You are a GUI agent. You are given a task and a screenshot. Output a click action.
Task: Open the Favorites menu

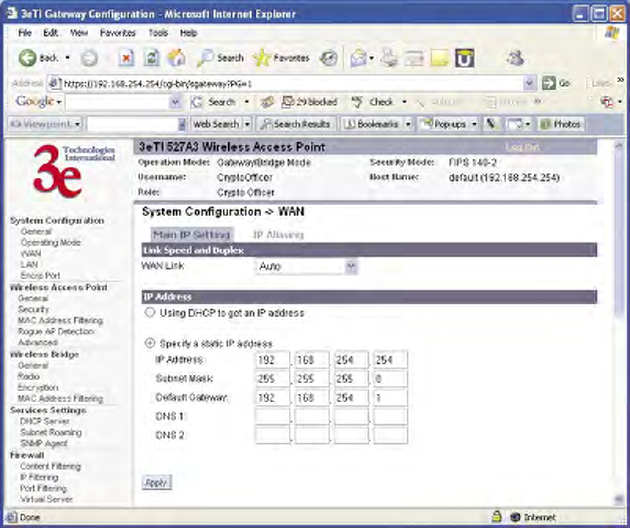(x=118, y=33)
